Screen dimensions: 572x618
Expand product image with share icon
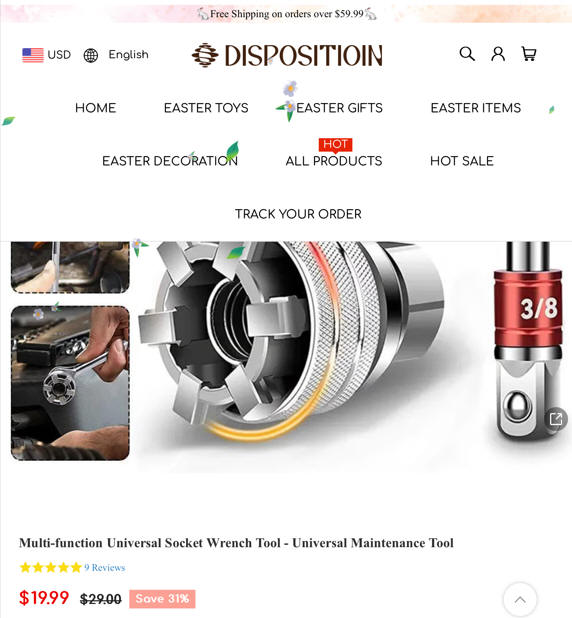click(555, 418)
